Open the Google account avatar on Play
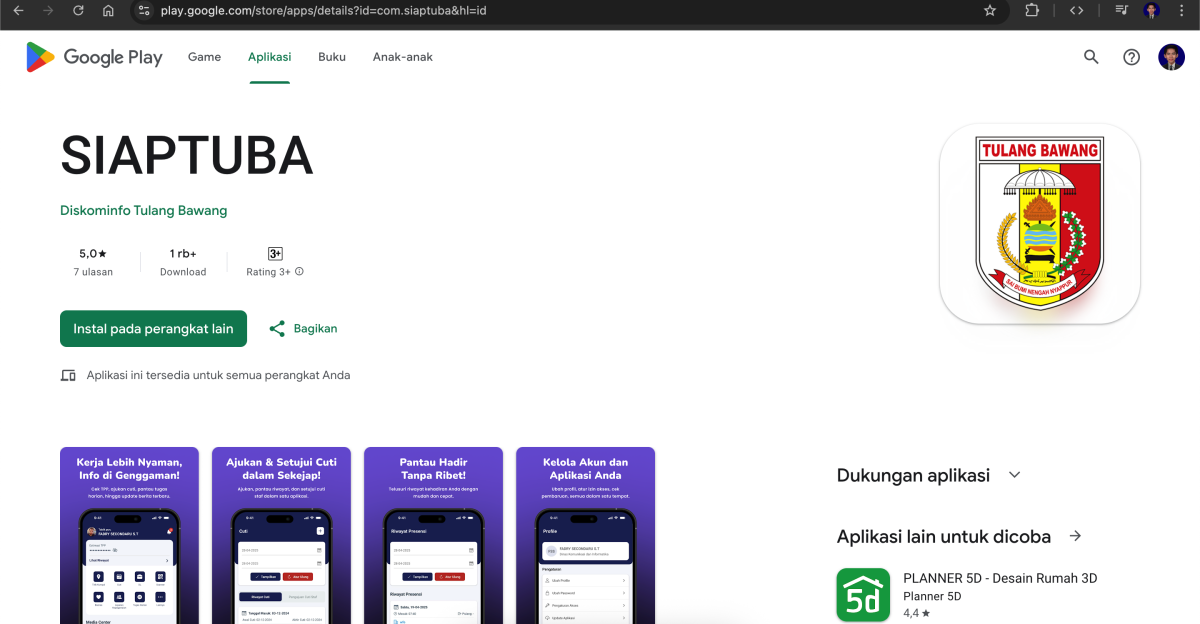1200x624 pixels. (x=1171, y=57)
